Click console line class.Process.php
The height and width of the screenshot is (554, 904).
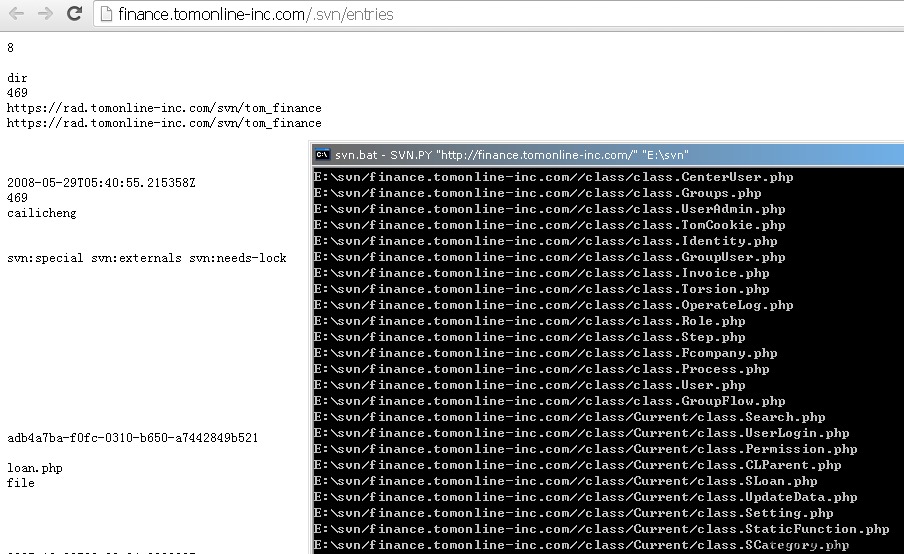(x=541, y=369)
